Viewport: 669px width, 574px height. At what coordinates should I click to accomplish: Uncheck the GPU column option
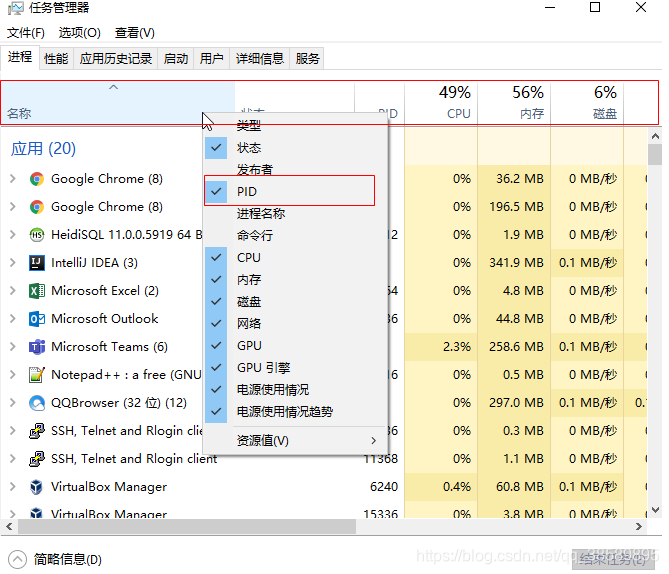296,346
